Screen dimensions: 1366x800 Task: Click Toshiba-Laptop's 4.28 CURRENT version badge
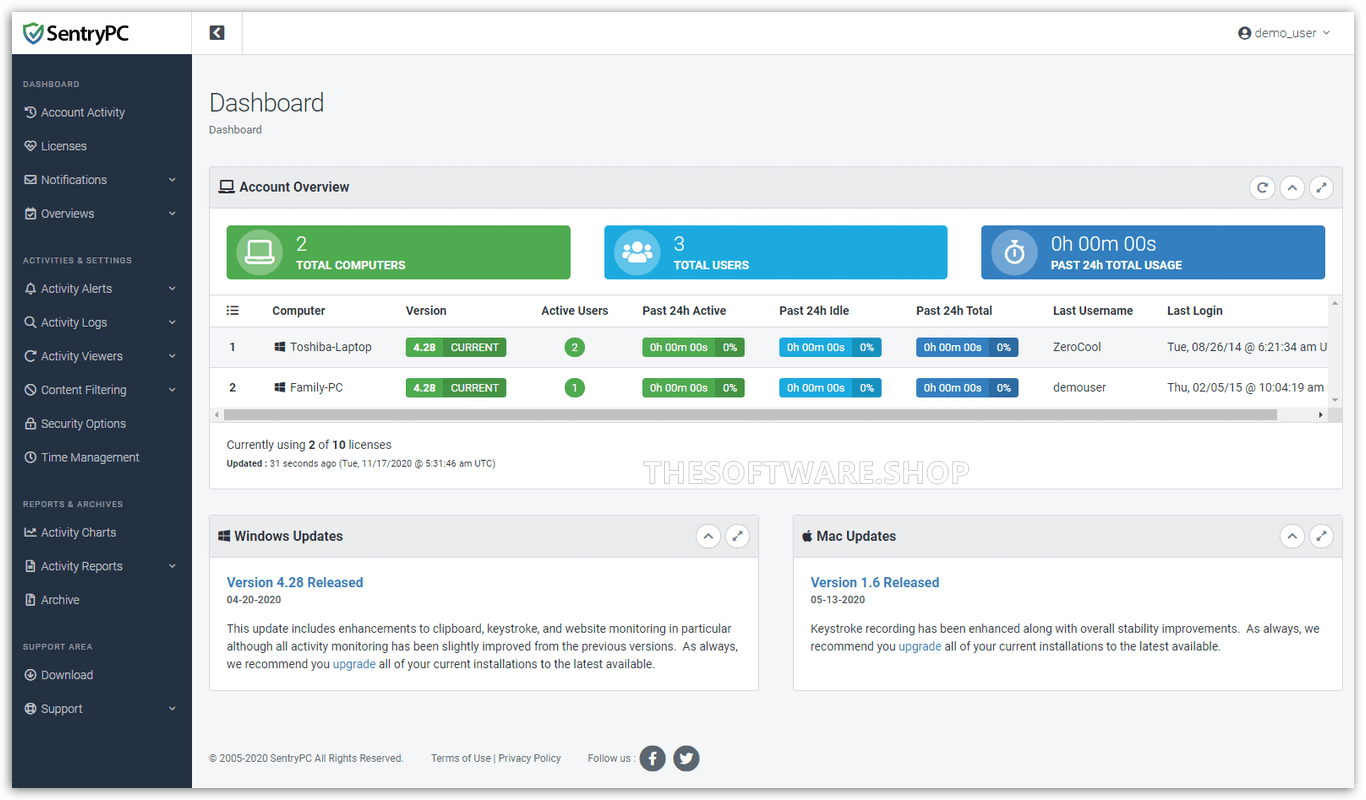coord(456,347)
